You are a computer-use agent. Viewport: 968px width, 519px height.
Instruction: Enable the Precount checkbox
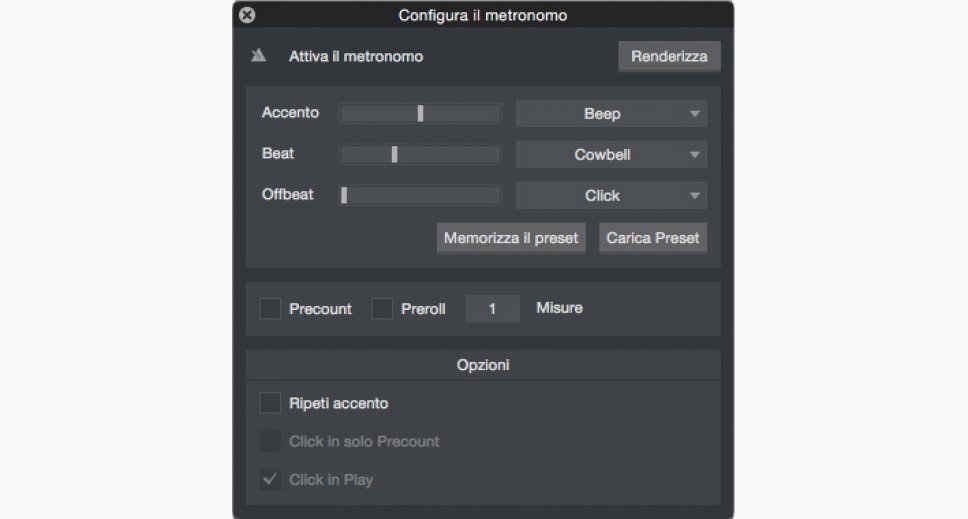(x=270, y=309)
